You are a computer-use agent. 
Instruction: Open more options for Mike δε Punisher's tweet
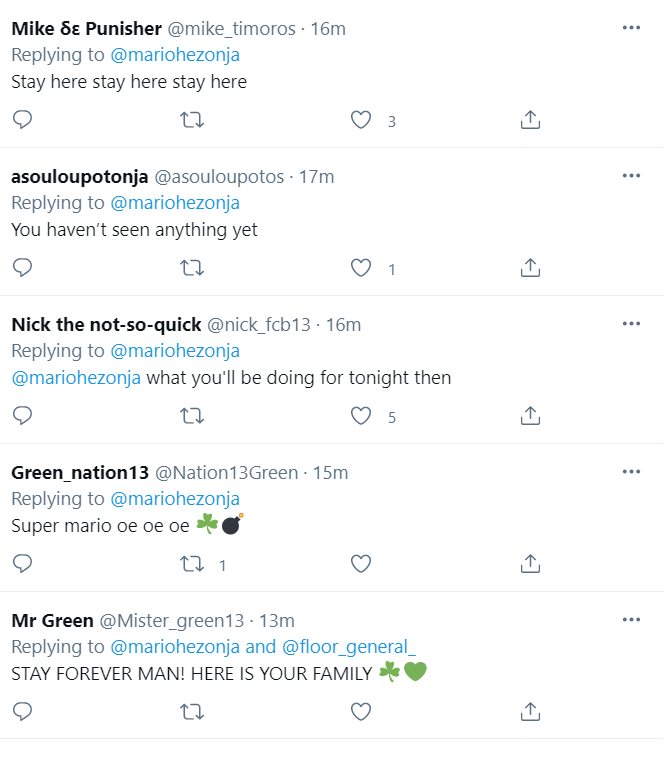click(631, 28)
